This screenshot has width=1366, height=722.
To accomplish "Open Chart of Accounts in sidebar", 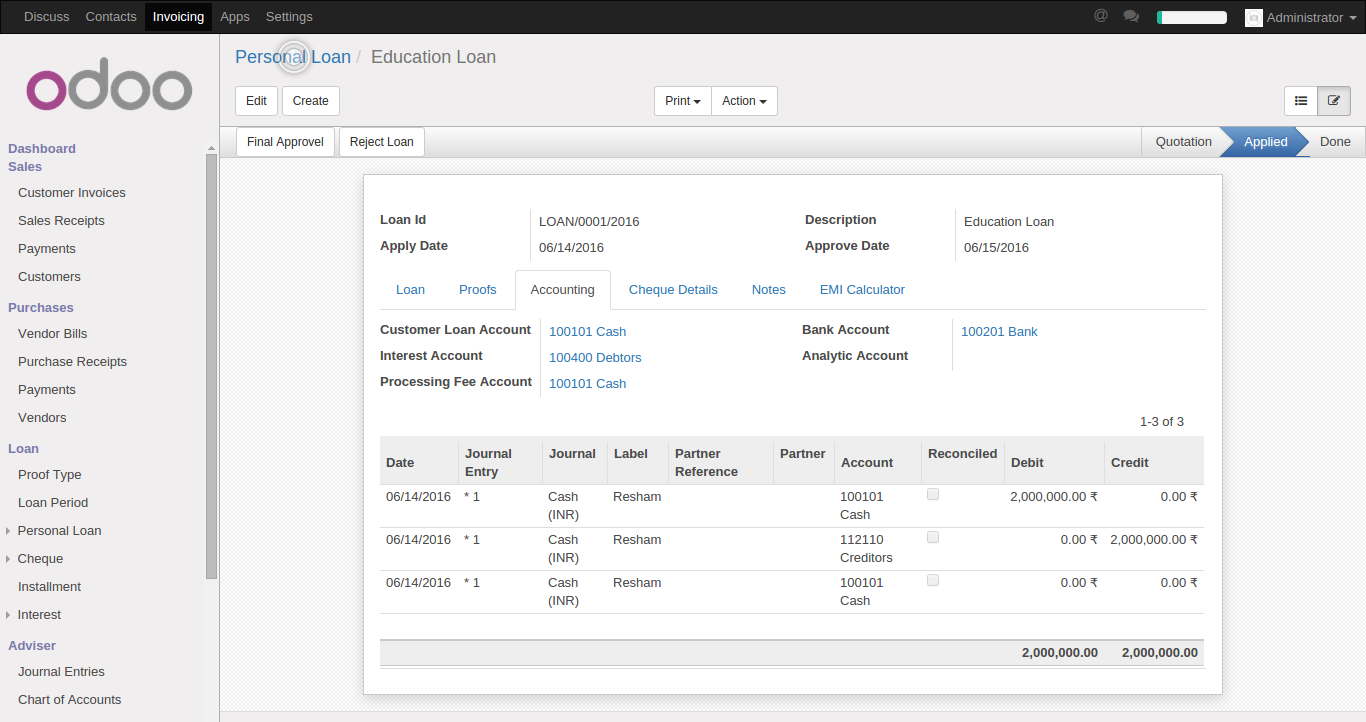I will (69, 700).
